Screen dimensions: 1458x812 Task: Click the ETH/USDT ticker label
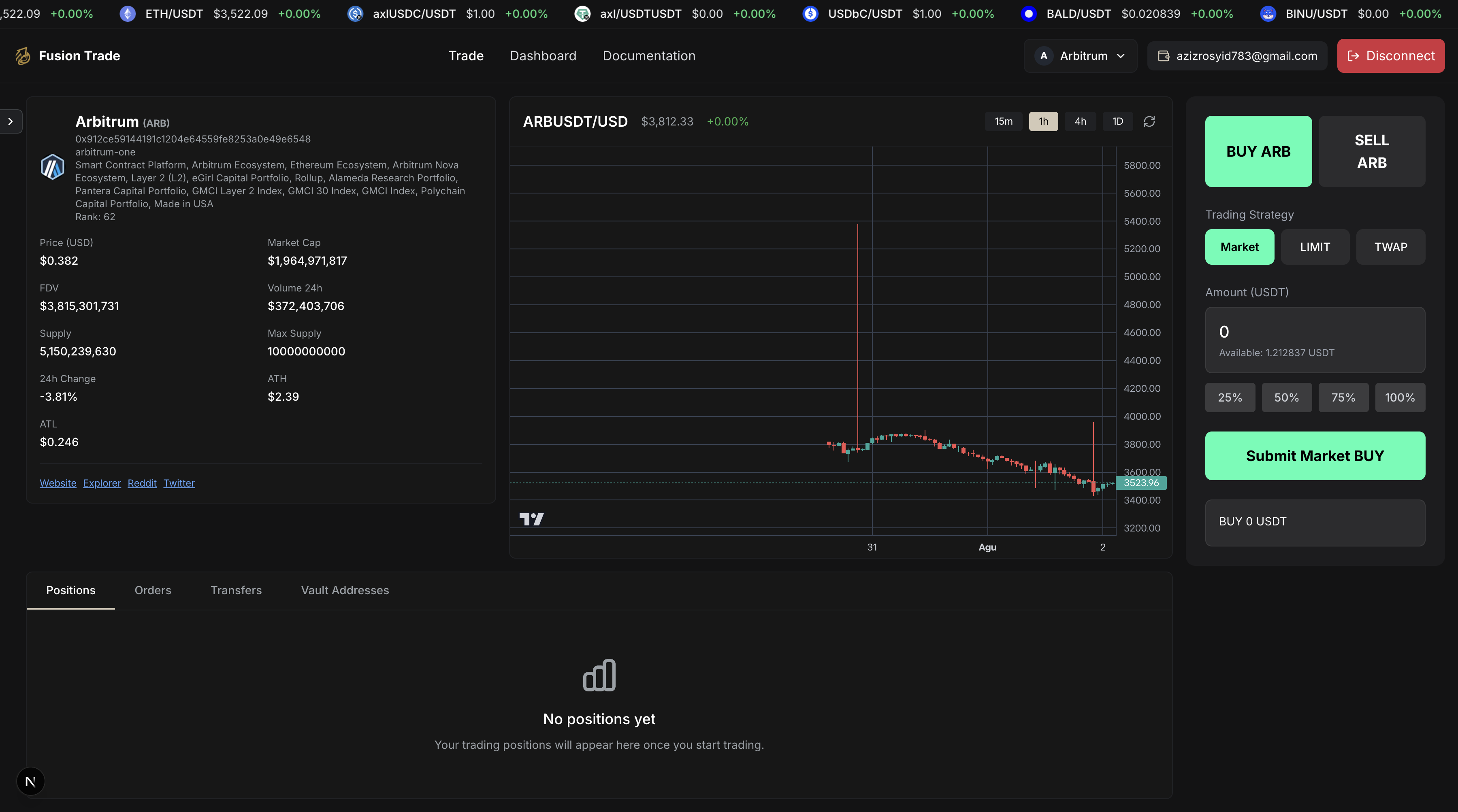pos(174,14)
